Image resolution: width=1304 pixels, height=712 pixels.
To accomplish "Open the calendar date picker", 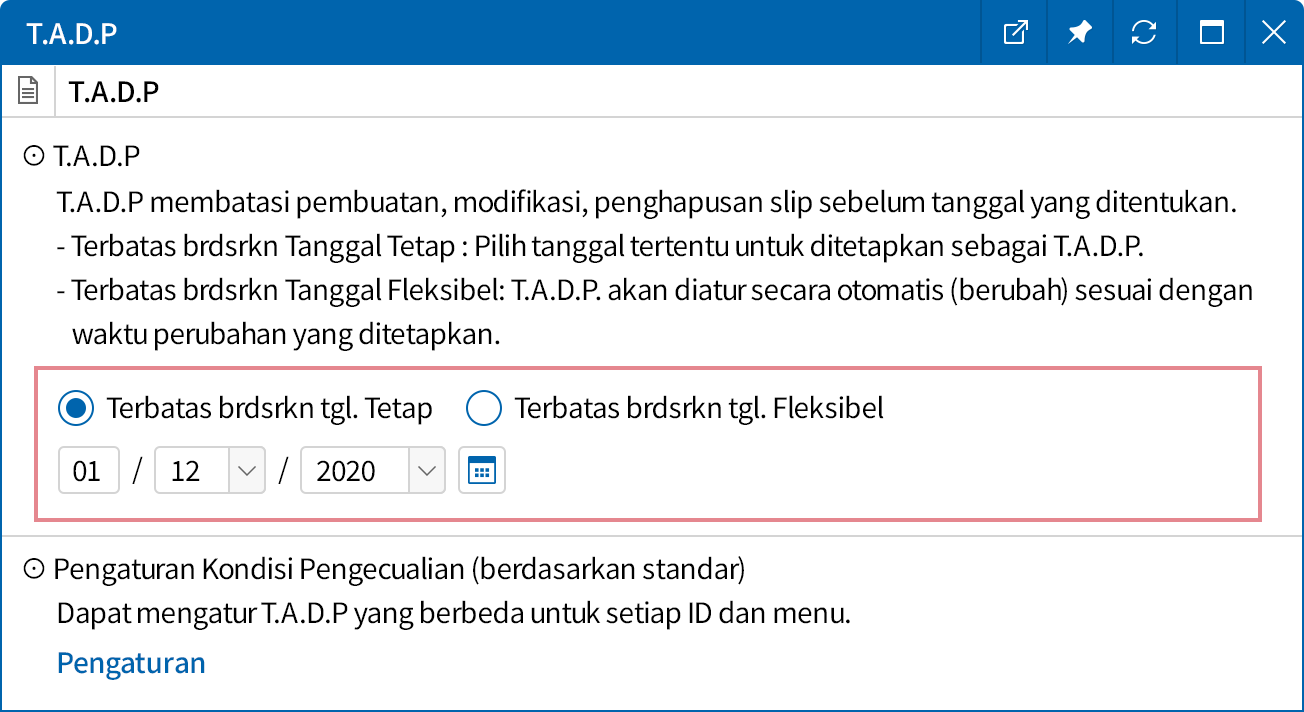I will (482, 470).
